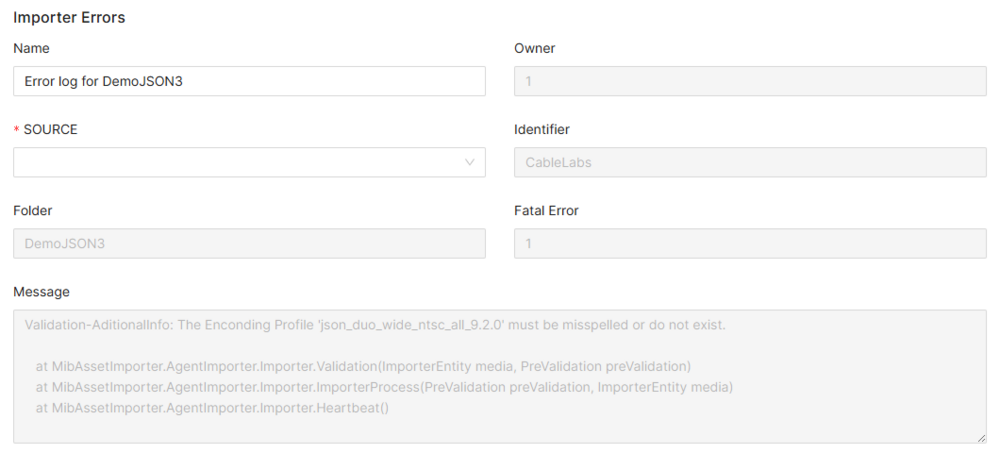Select the SOURCE label text
This screenshot has width=1000, height=453.
[50, 130]
